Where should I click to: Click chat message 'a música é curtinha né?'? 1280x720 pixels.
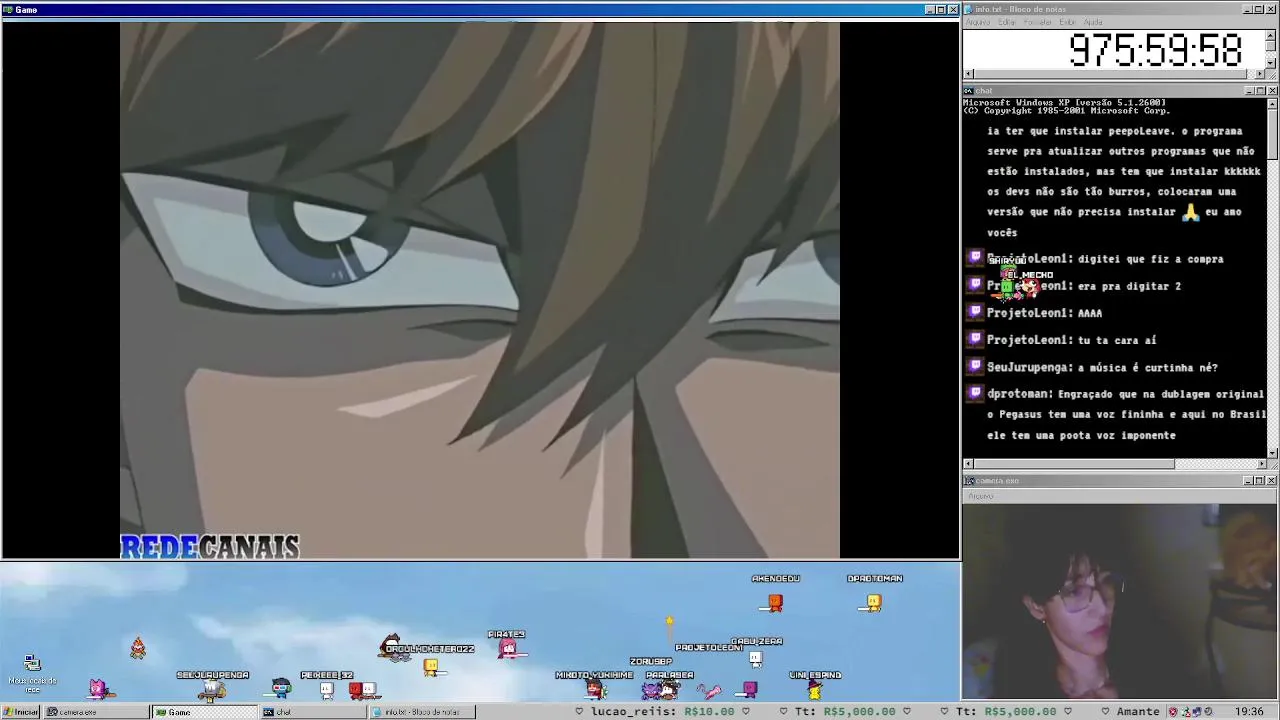(1147, 367)
